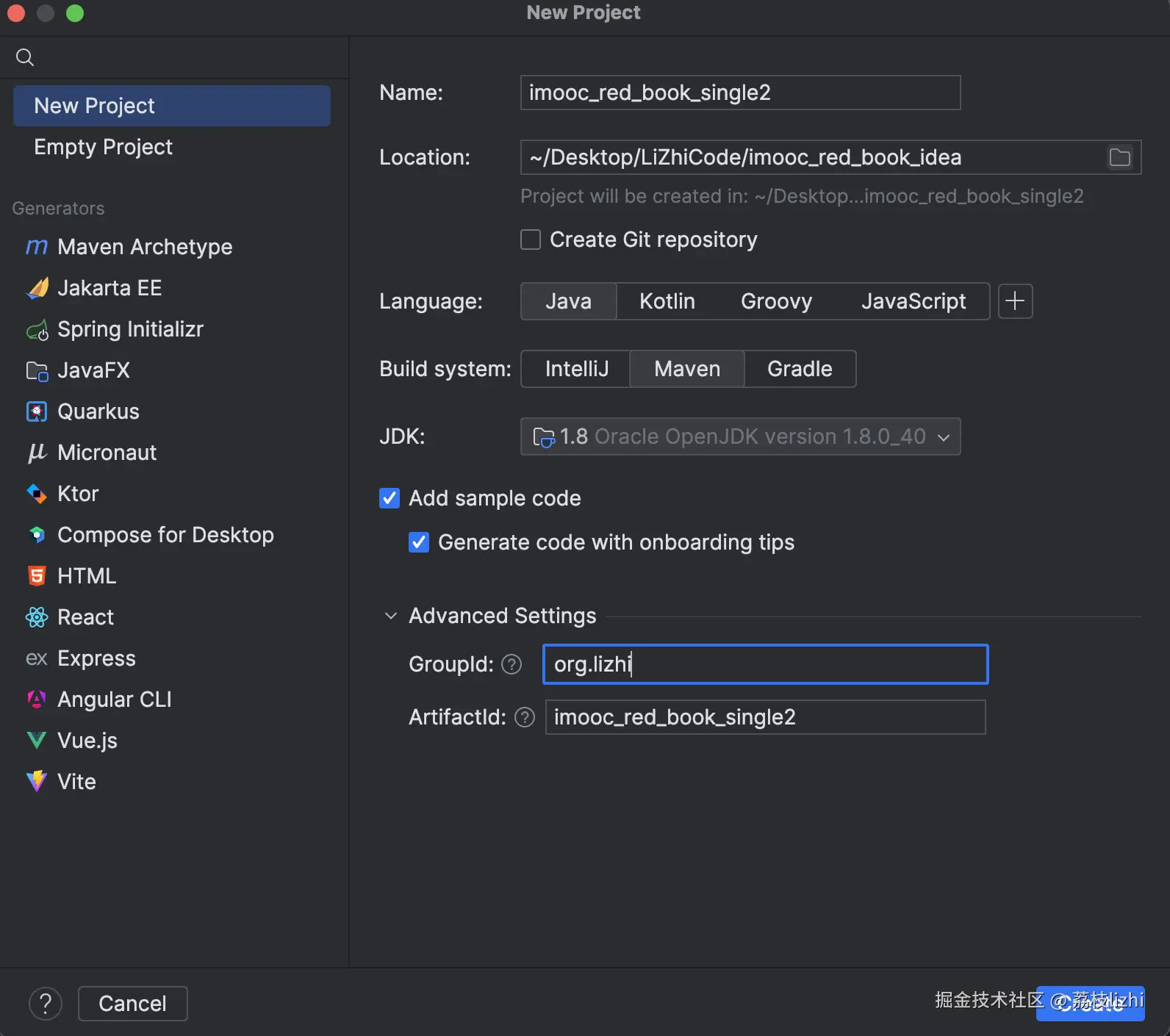1170x1036 pixels.
Task: Switch build system to Gradle
Action: [800, 369]
